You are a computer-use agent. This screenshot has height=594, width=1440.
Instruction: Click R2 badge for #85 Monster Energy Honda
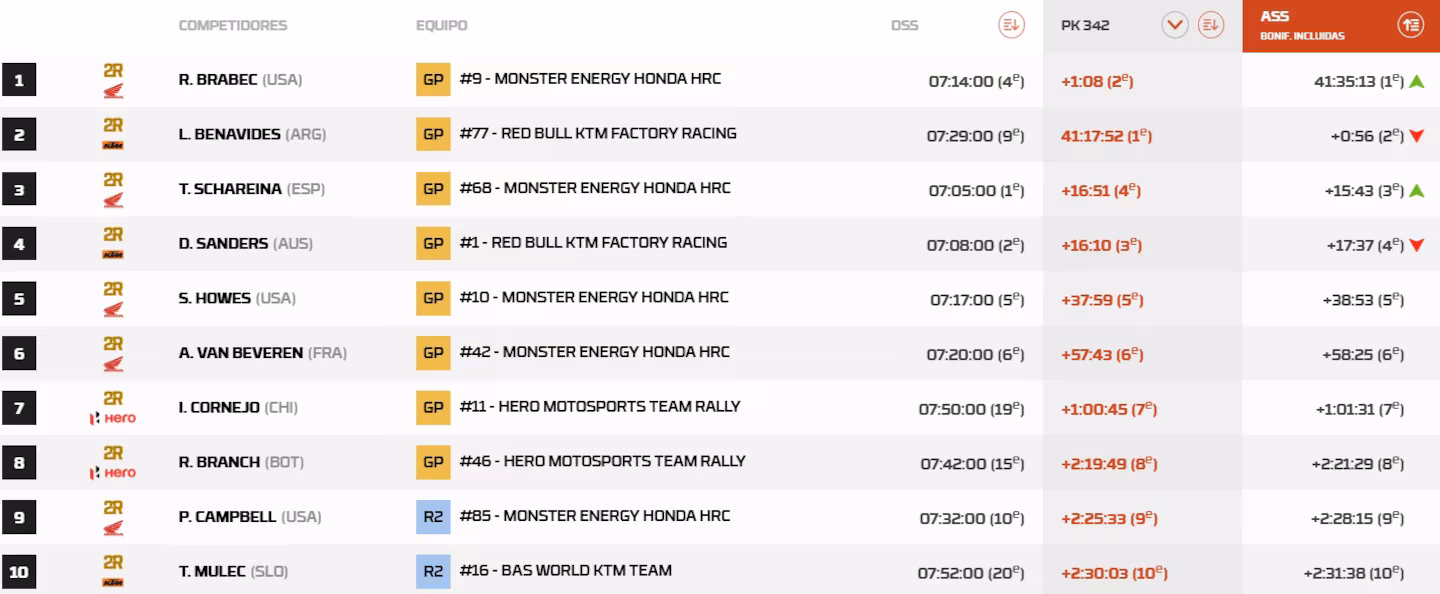[433, 516]
